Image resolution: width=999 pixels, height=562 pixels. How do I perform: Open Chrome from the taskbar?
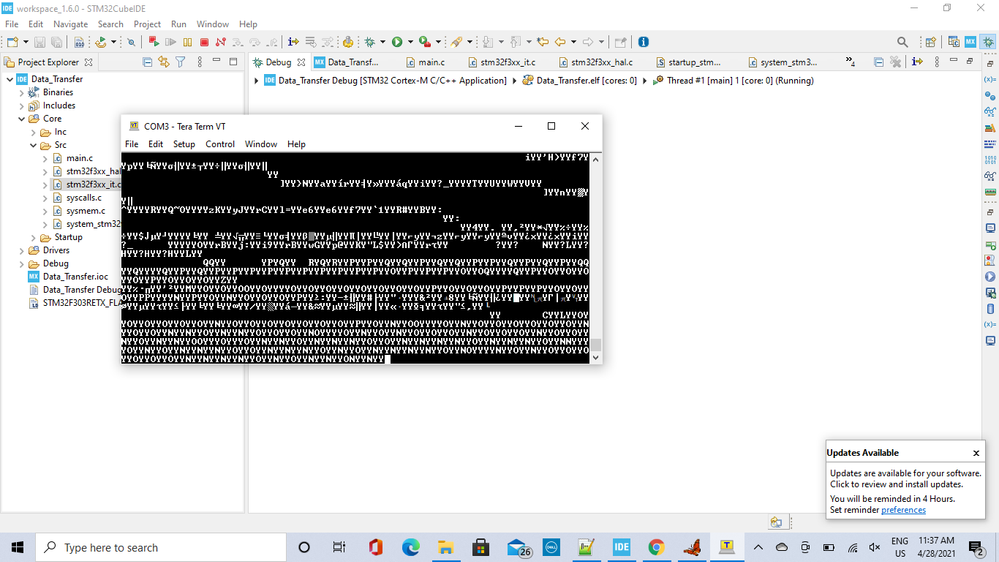coord(656,547)
